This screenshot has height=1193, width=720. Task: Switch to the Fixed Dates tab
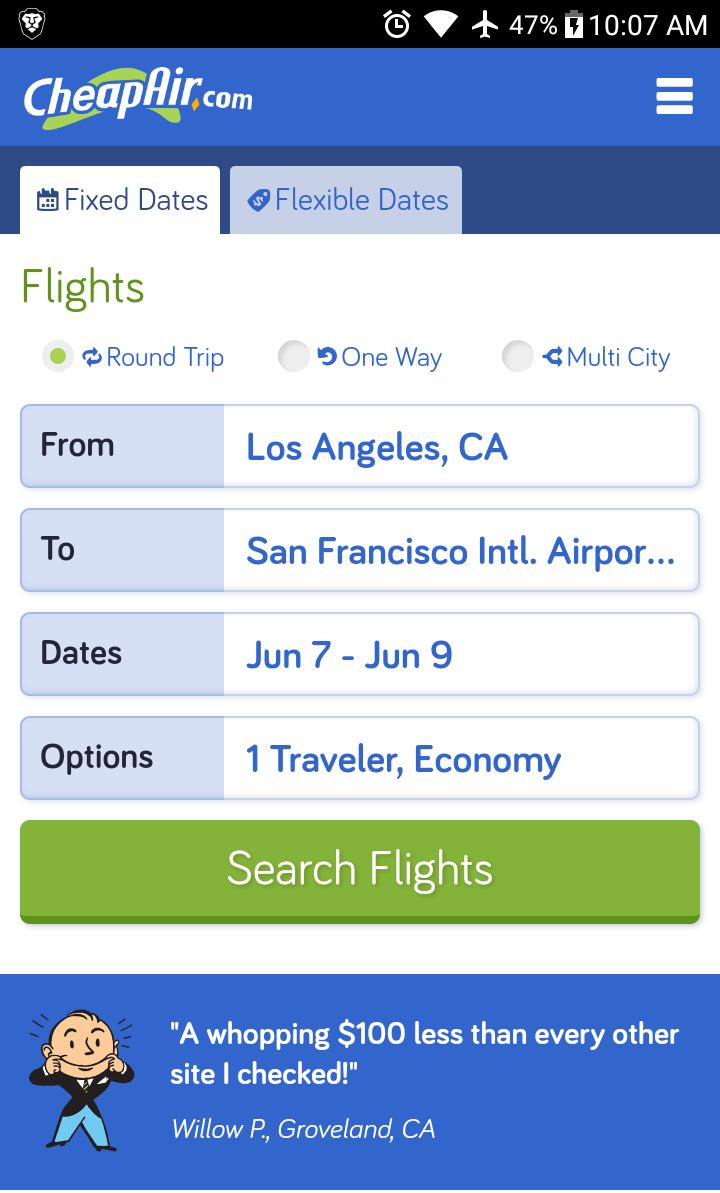click(x=121, y=200)
